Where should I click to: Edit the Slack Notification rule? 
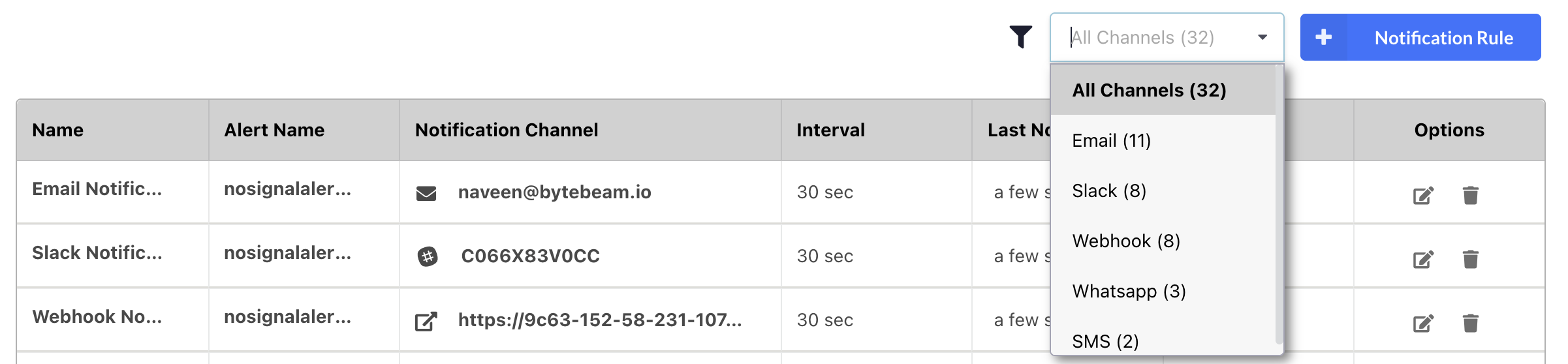pyautogui.click(x=1423, y=259)
